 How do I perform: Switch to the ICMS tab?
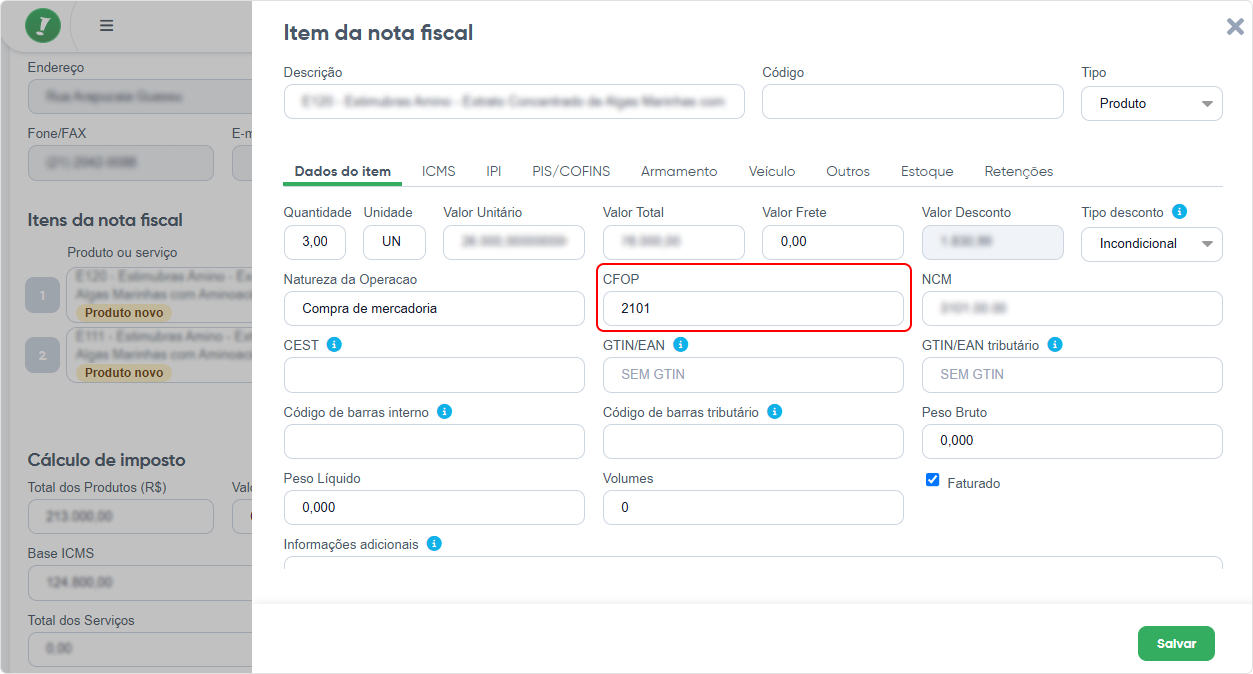[438, 172]
